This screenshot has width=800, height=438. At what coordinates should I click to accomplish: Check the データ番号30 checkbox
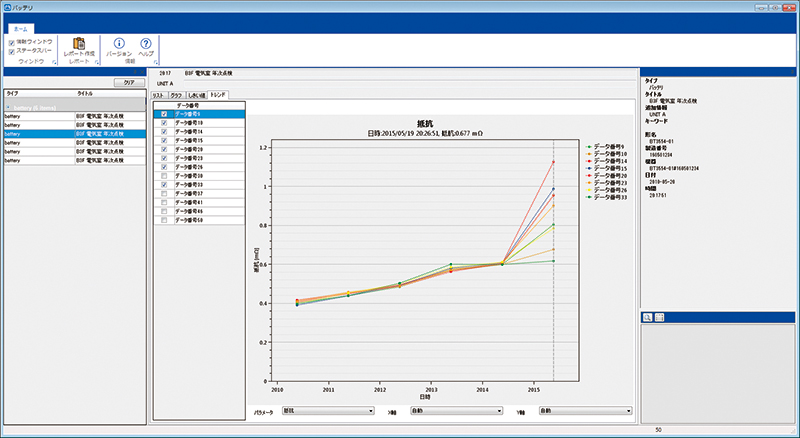coord(164,176)
